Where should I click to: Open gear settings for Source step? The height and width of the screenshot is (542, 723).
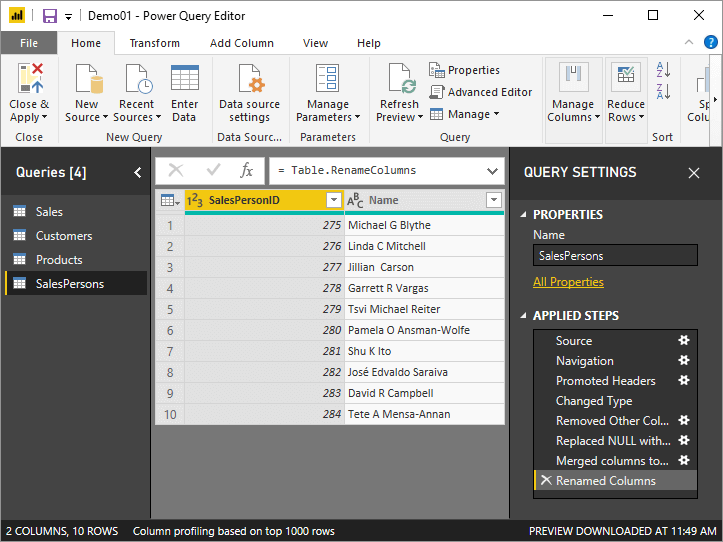tap(684, 340)
